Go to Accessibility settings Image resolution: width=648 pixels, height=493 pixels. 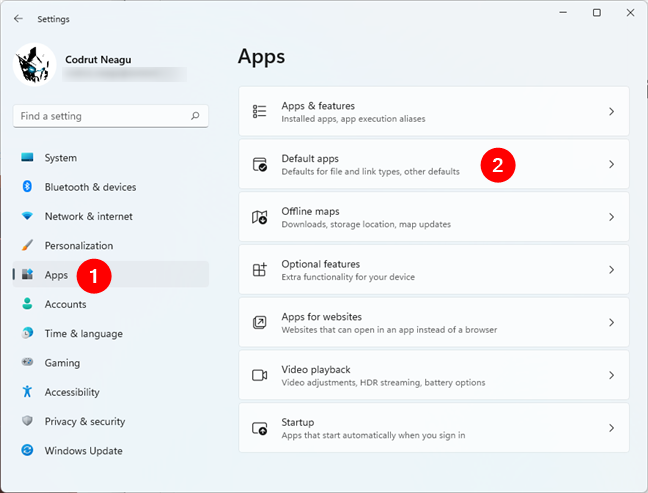click(111, 393)
